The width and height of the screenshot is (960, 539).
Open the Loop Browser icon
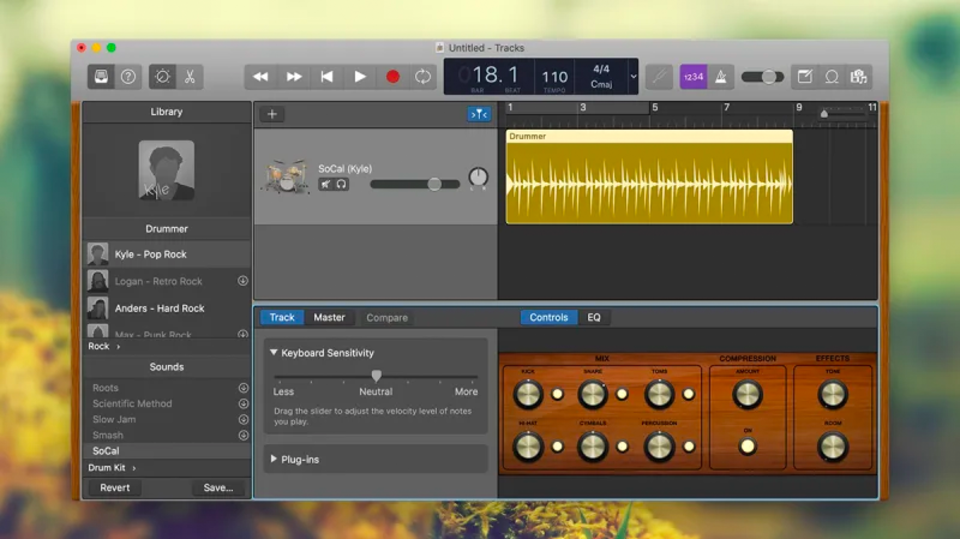pos(831,77)
